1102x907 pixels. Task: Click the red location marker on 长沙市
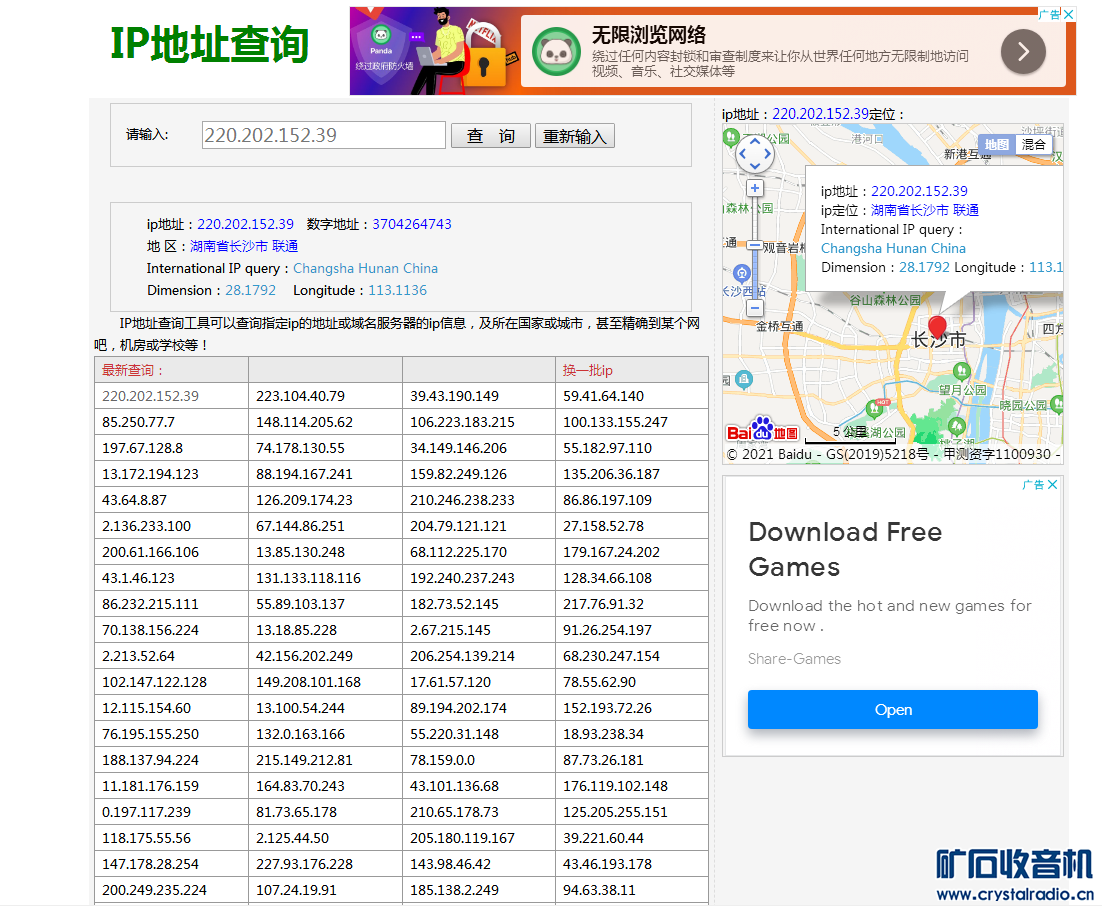[x=938, y=326]
